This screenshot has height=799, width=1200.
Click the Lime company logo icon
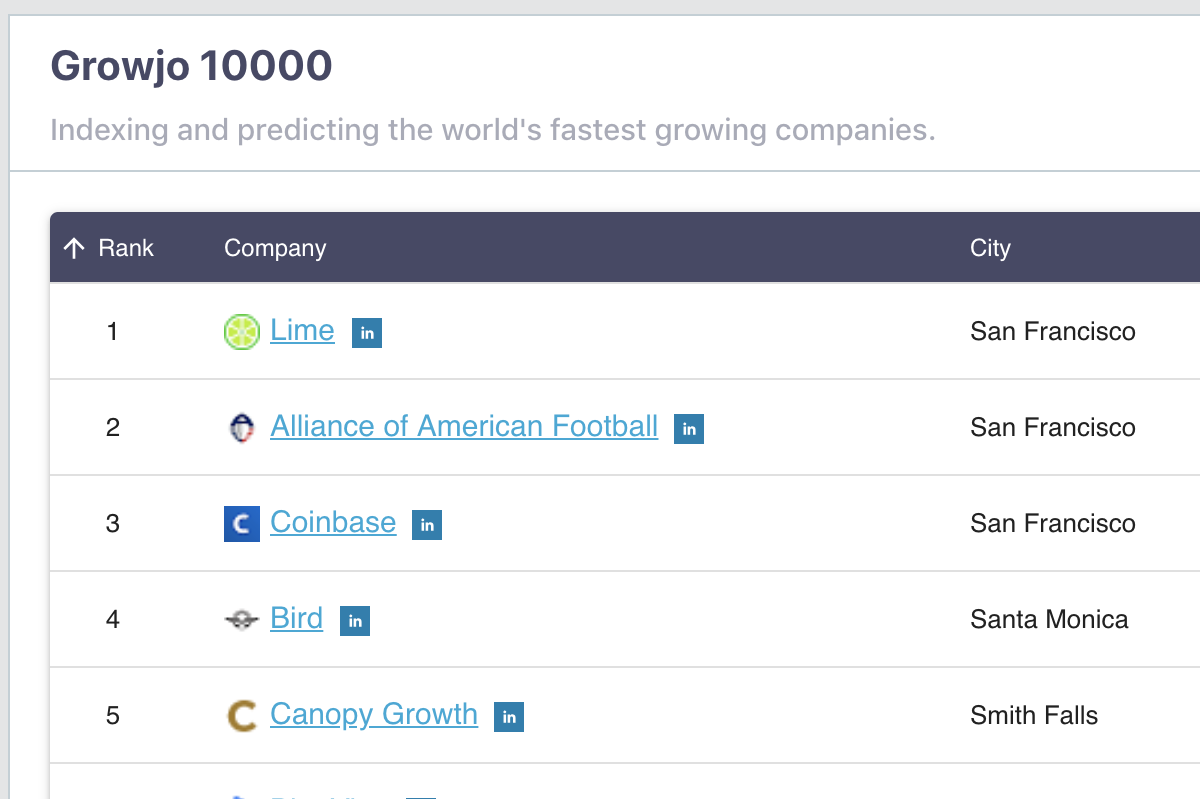coord(241,332)
